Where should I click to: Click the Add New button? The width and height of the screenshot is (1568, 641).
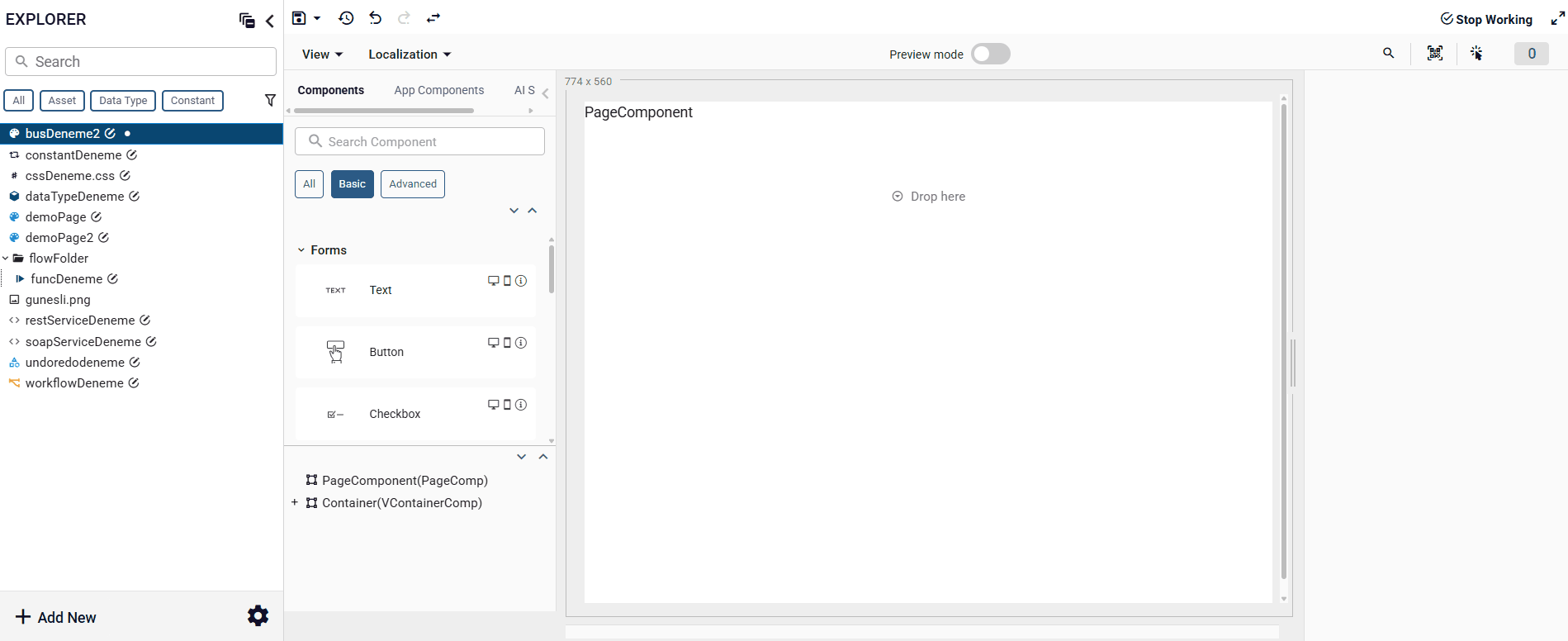[x=56, y=617]
